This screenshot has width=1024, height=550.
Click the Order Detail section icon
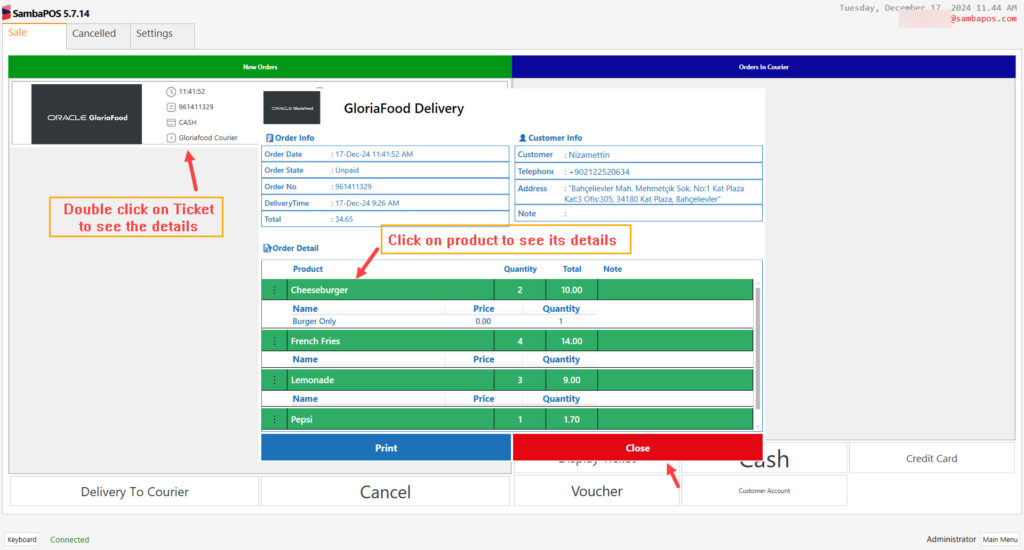[x=267, y=248]
